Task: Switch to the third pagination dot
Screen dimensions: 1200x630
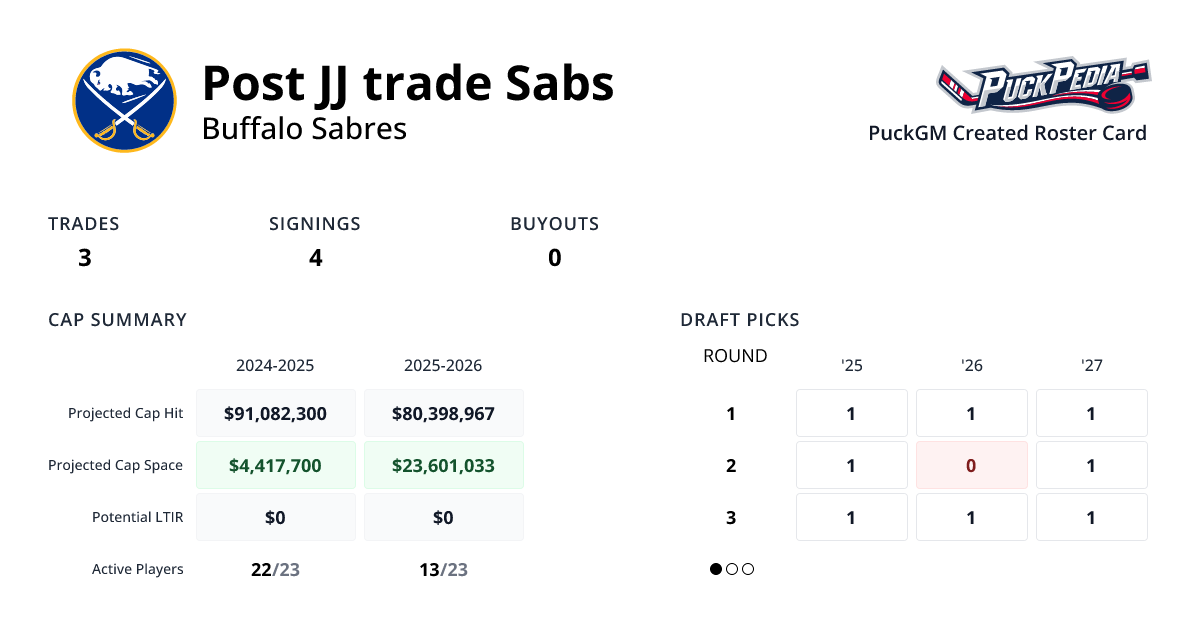Action: click(748, 569)
